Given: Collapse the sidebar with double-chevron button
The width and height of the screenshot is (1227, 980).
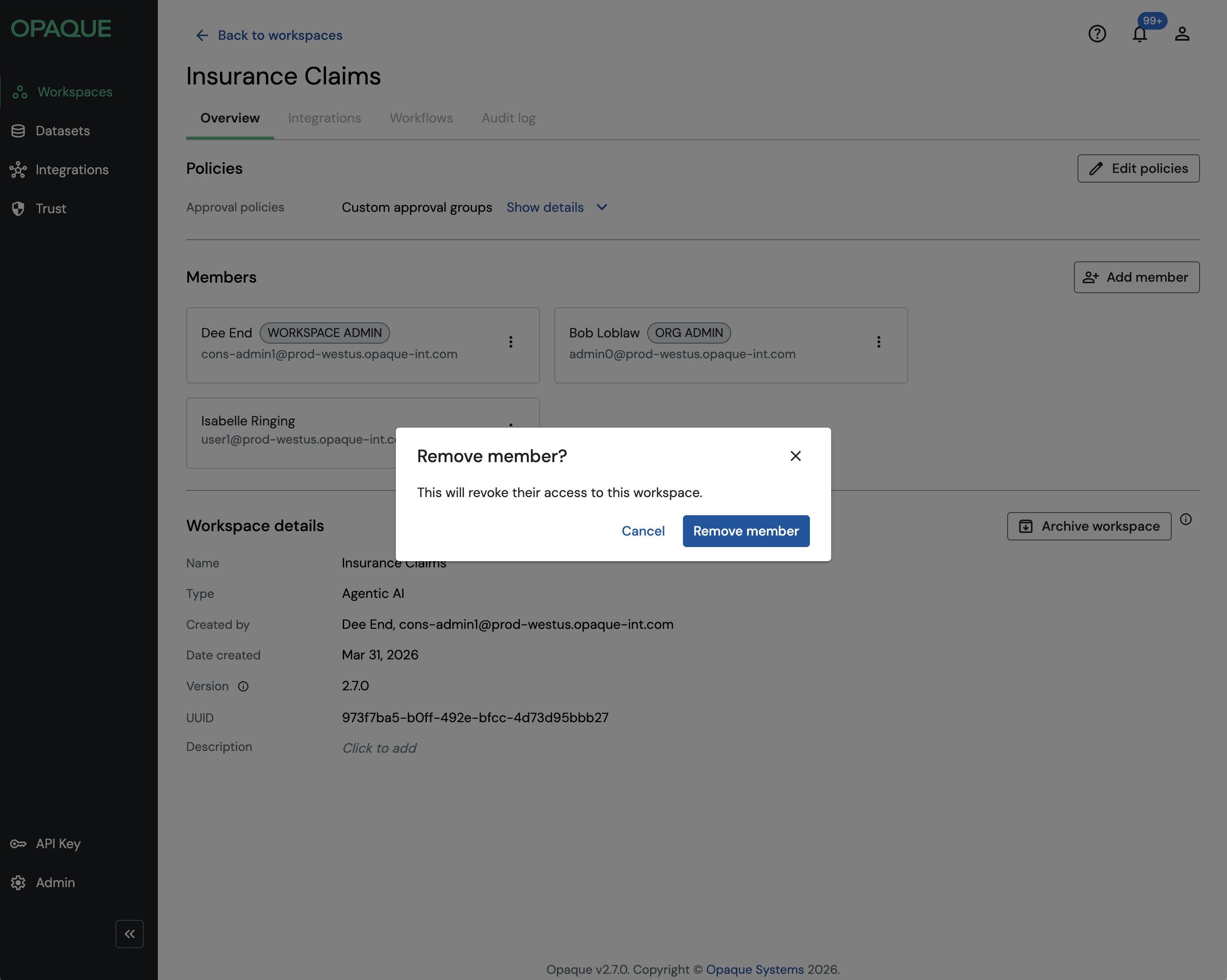Looking at the screenshot, I should click(129, 933).
